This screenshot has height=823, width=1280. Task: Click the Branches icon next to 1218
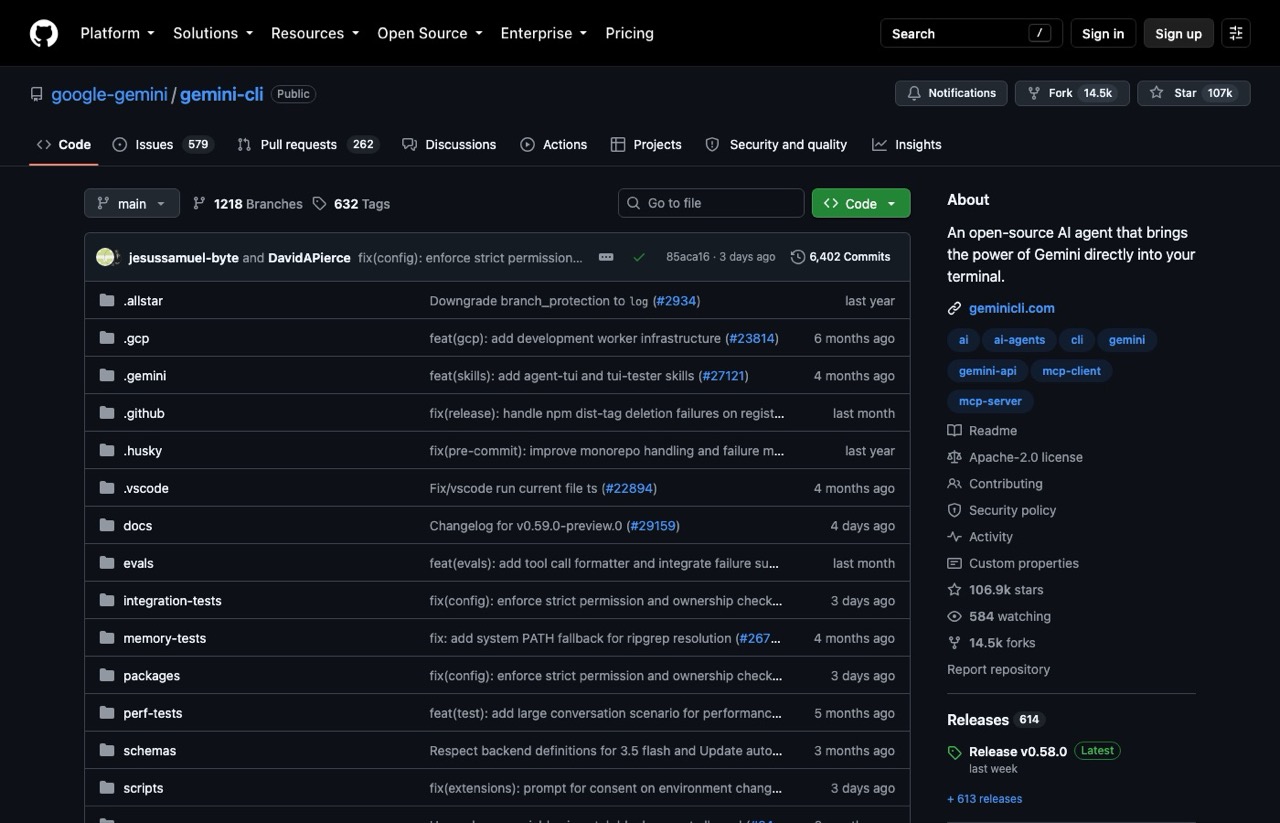point(199,203)
